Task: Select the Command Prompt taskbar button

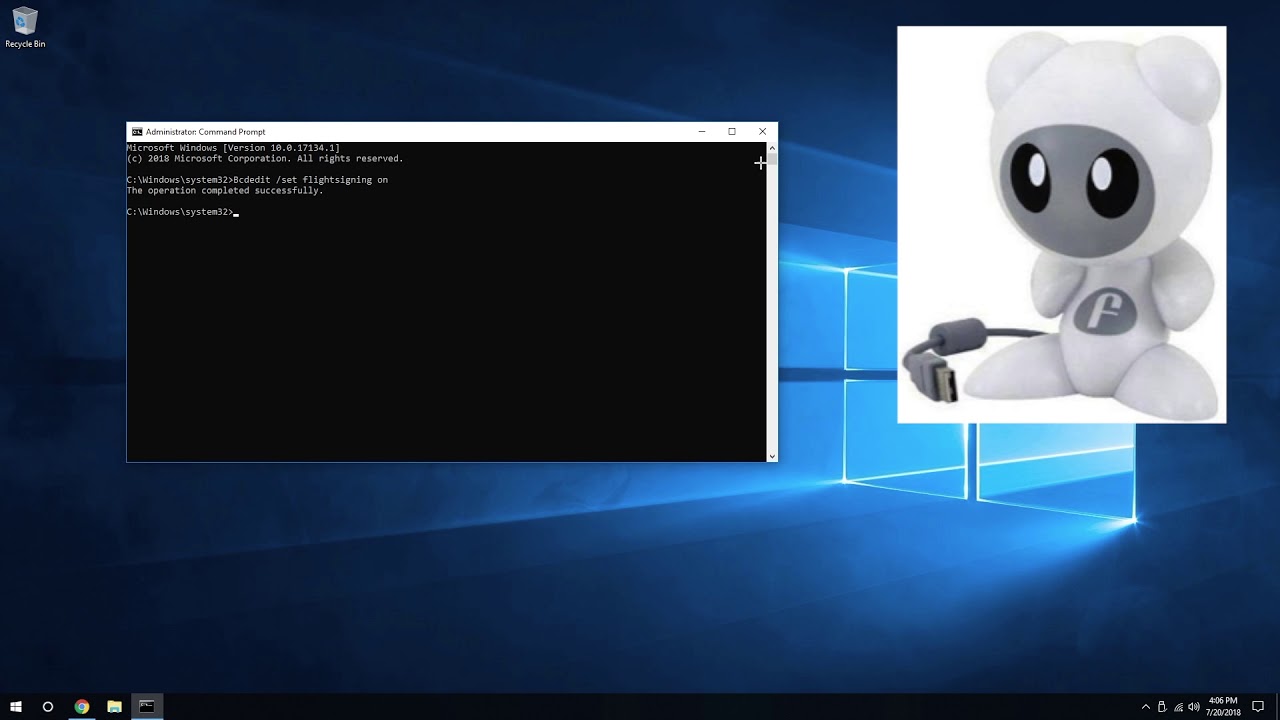Action: [x=147, y=706]
